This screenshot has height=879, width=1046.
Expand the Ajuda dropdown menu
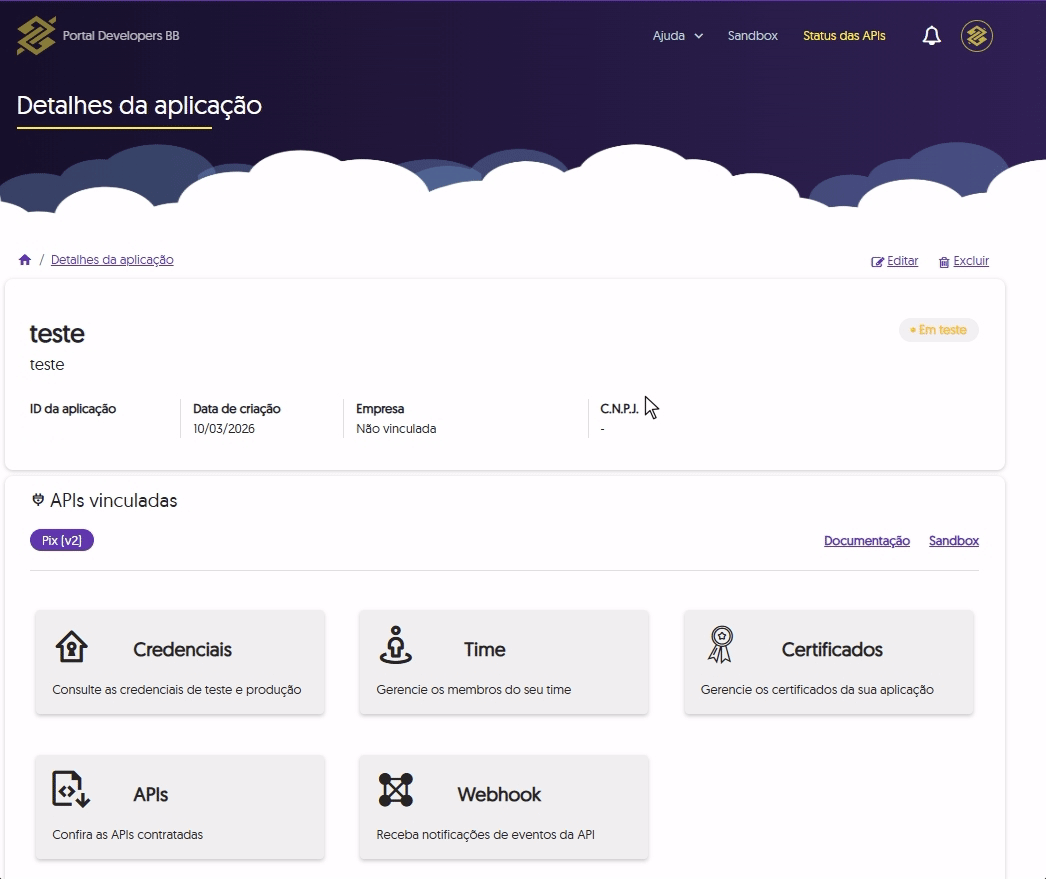677,36
